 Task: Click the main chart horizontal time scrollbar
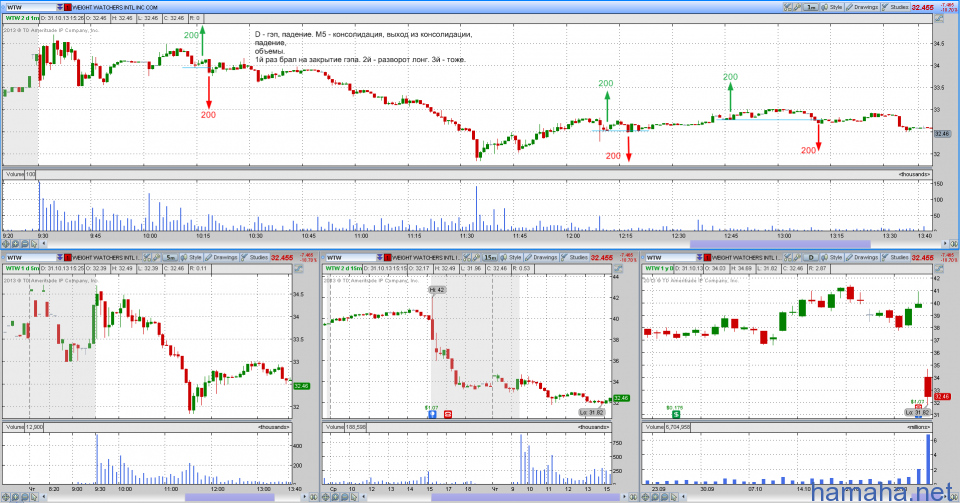[x=780, y=244]
